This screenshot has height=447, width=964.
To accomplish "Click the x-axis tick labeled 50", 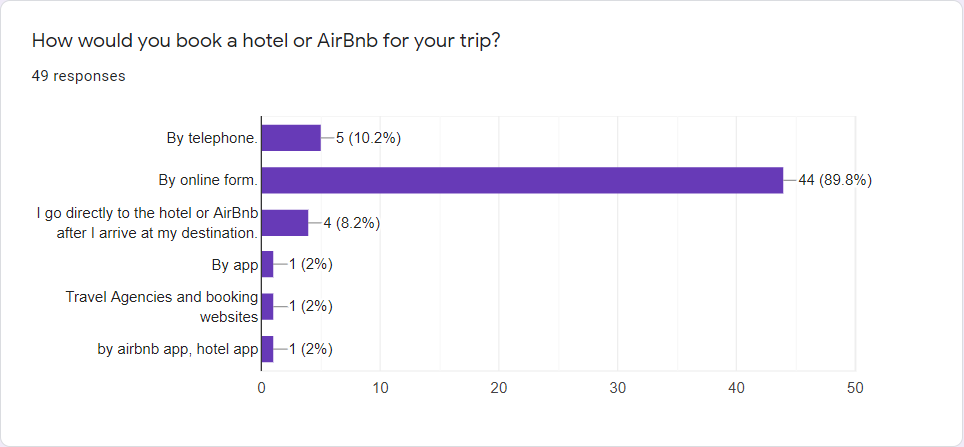I will (855, 389).
